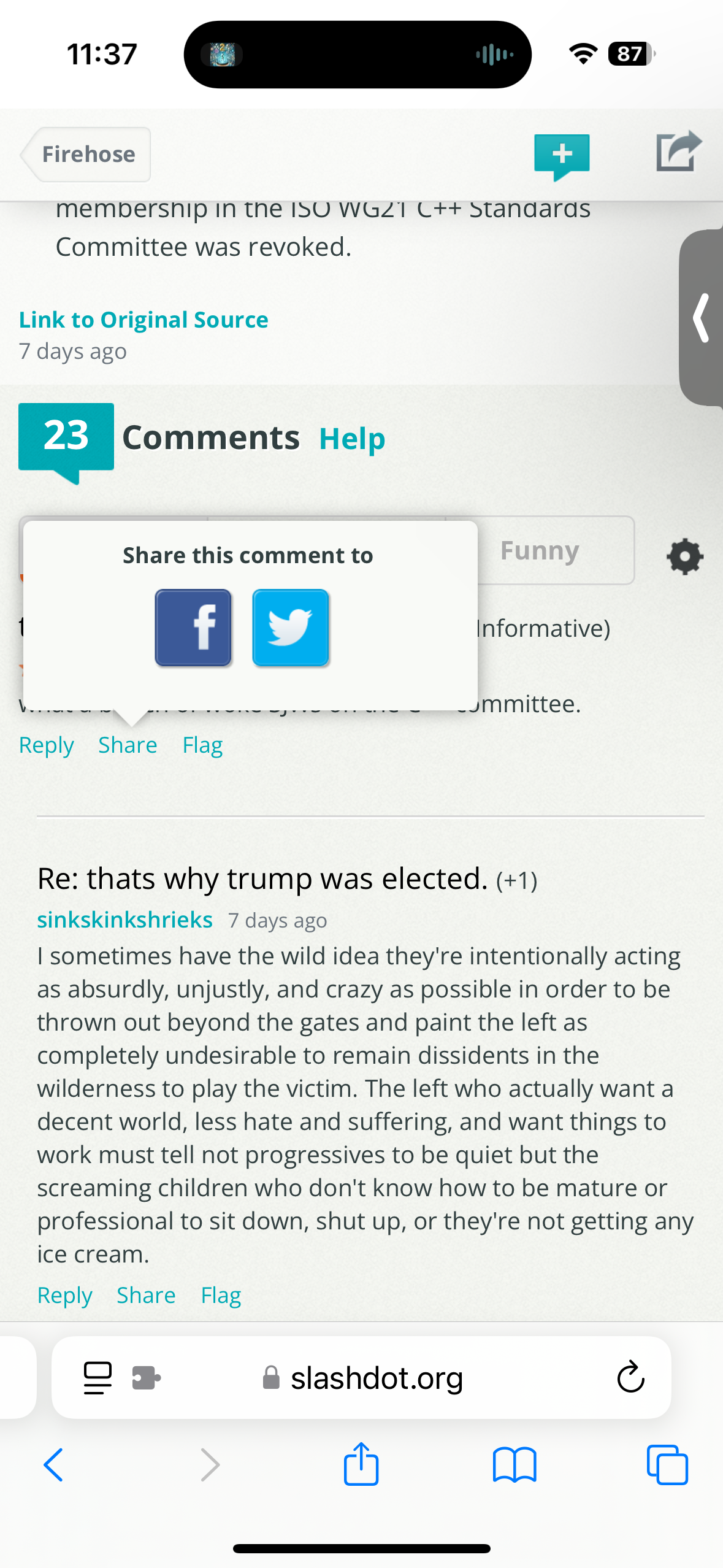Open Link to Original Source

click(x=143, y=319)
